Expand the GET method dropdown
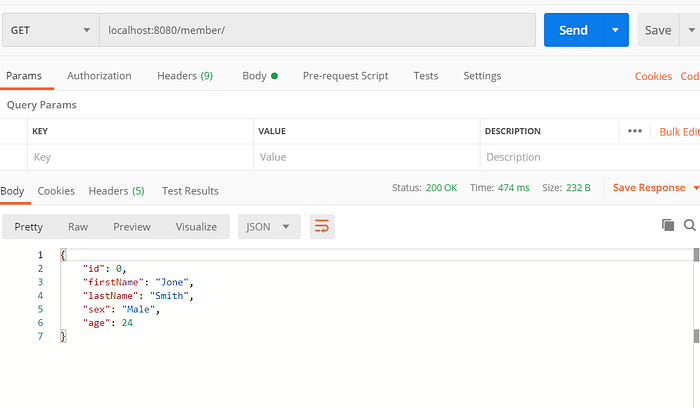The height and width of the screenshot is (408, 700). [49, 30]
